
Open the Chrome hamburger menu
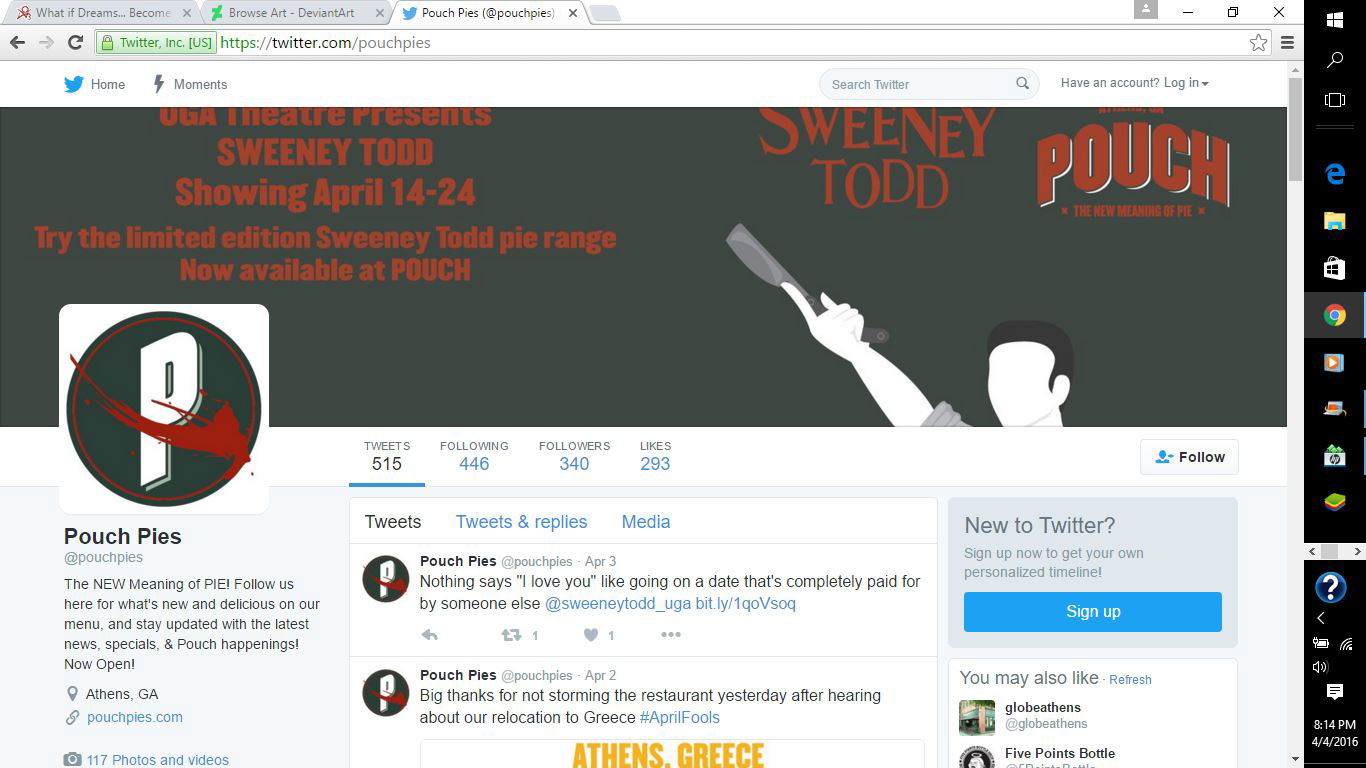(x=1287, y=42)
